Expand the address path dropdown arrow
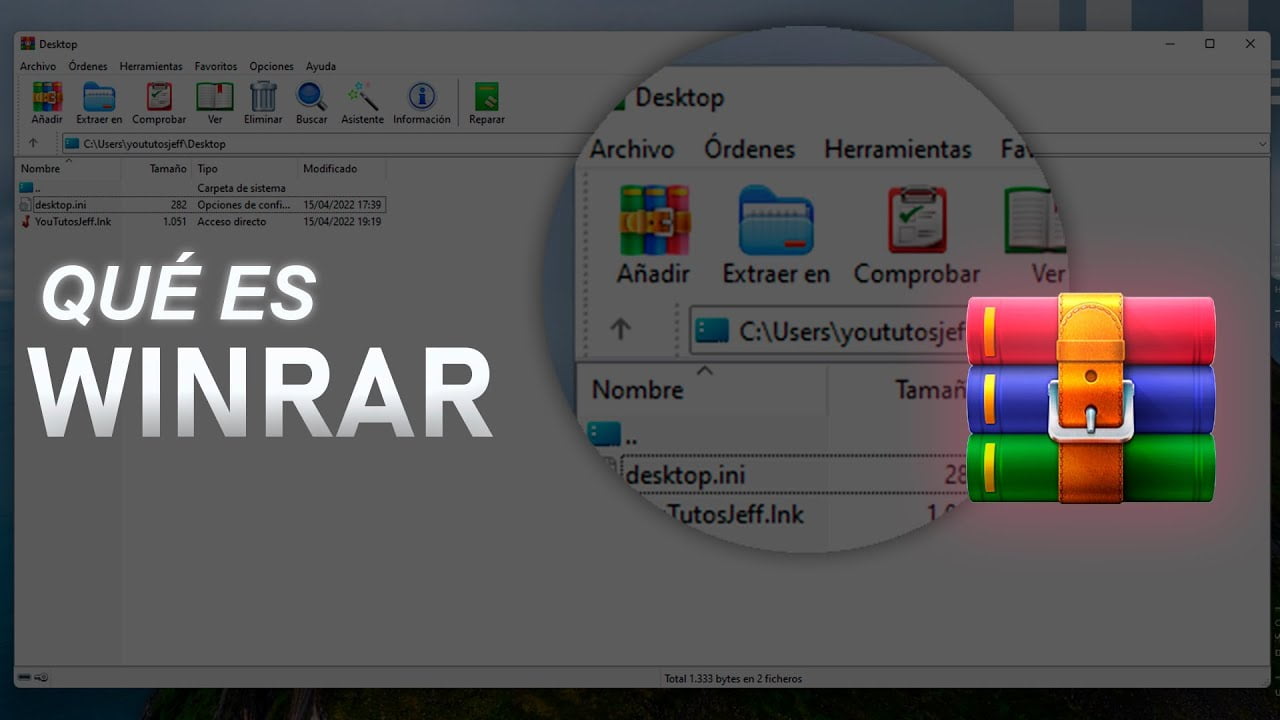The width and height of the screenshot is (1280, 720). [x=1262, y=144]
